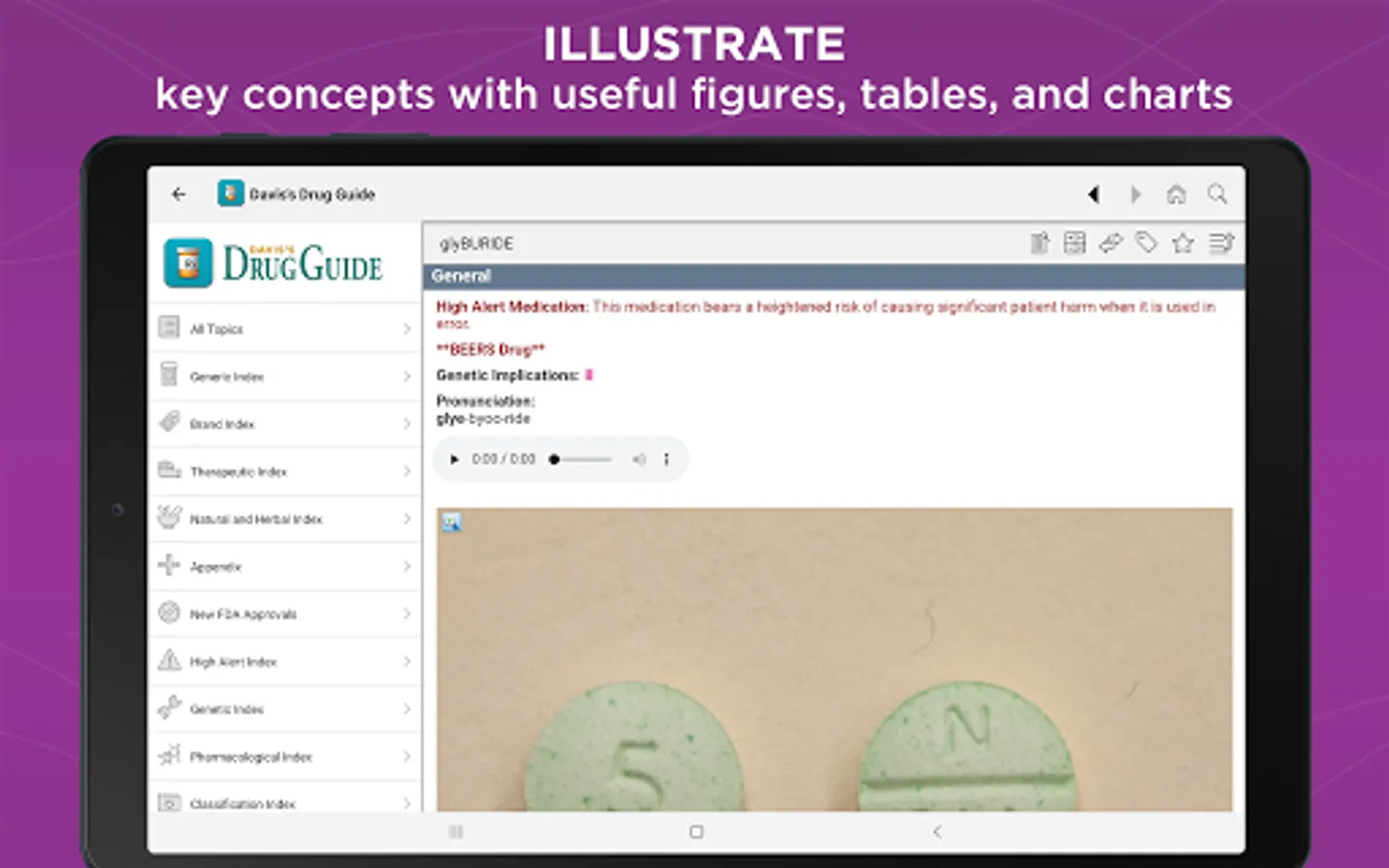This screenshot has height=868, width=1389.
Task: Open the sections grid icon in glyBURIDE toolbar
Action: click(1075, 243)
